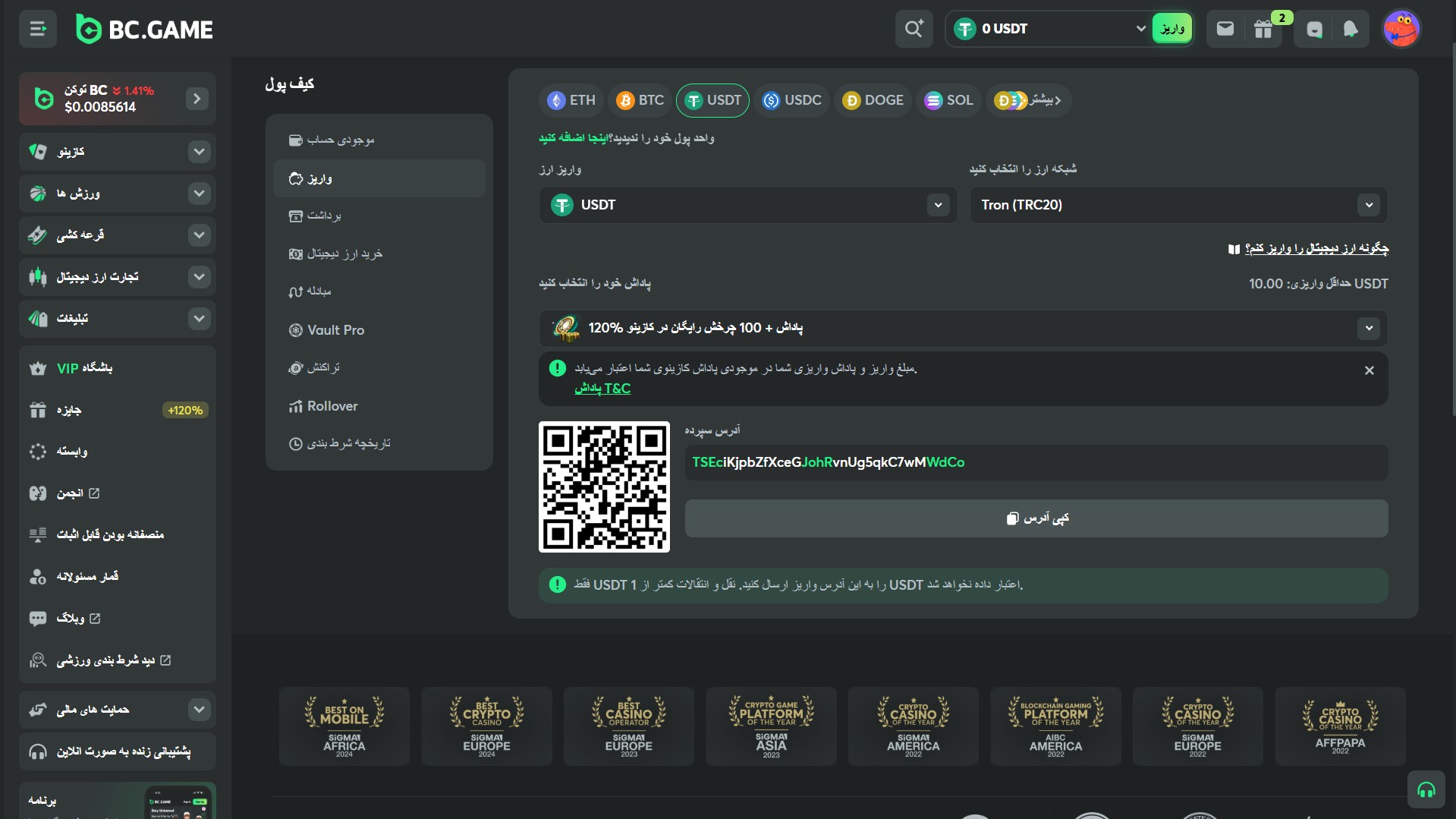This screenshot has width=1456, height=819.
Task: Expand the promotions (تبلیغات) sidebar section
Action: pos(118,319)
